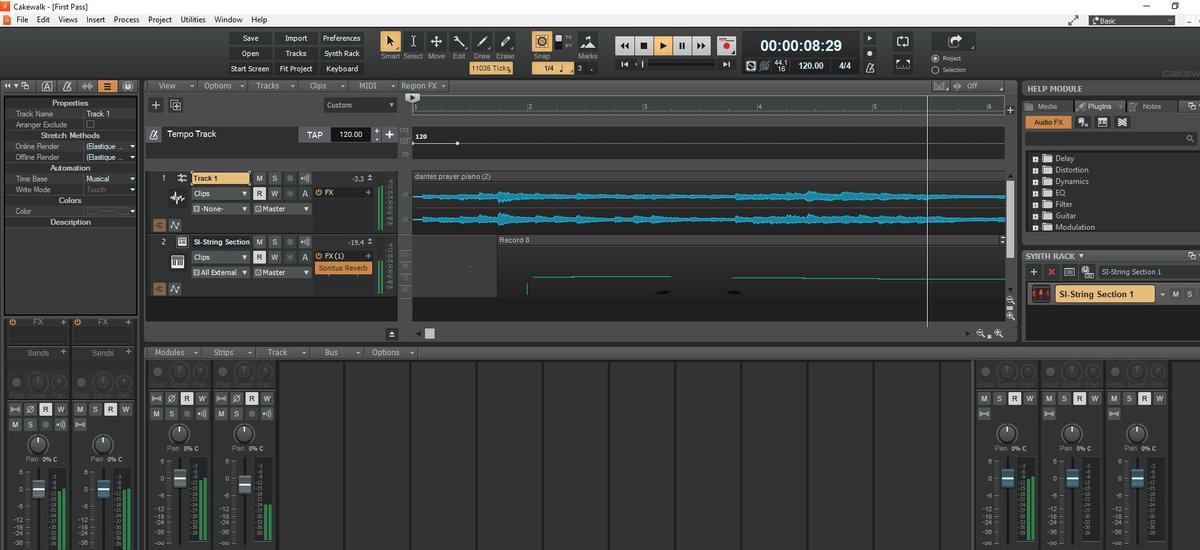Image resolution: width=1200 pixels, height=550 pixels.
Task: Switch to the Media browser tab
Action: (x=1047, y=106)
